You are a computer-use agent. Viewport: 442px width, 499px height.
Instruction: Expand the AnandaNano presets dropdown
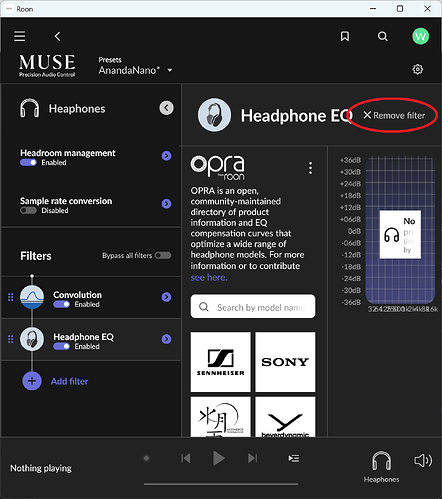coord(170,70)
